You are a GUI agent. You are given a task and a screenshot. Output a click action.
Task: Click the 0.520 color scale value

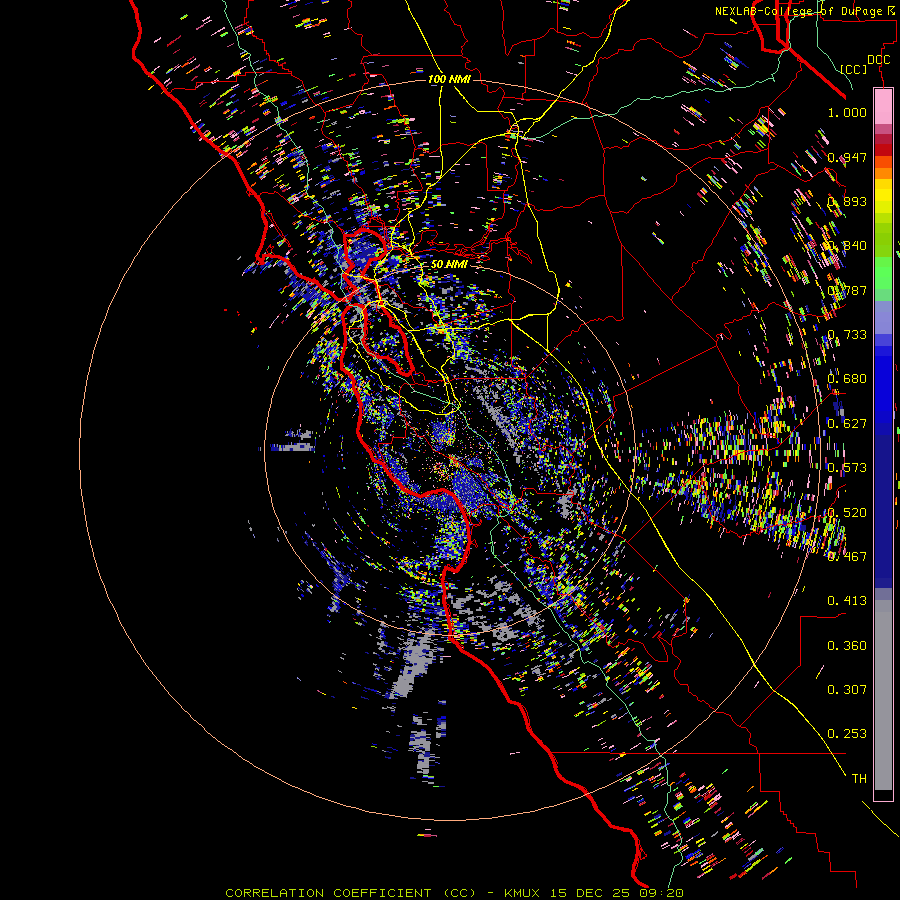tap(847, 512)
